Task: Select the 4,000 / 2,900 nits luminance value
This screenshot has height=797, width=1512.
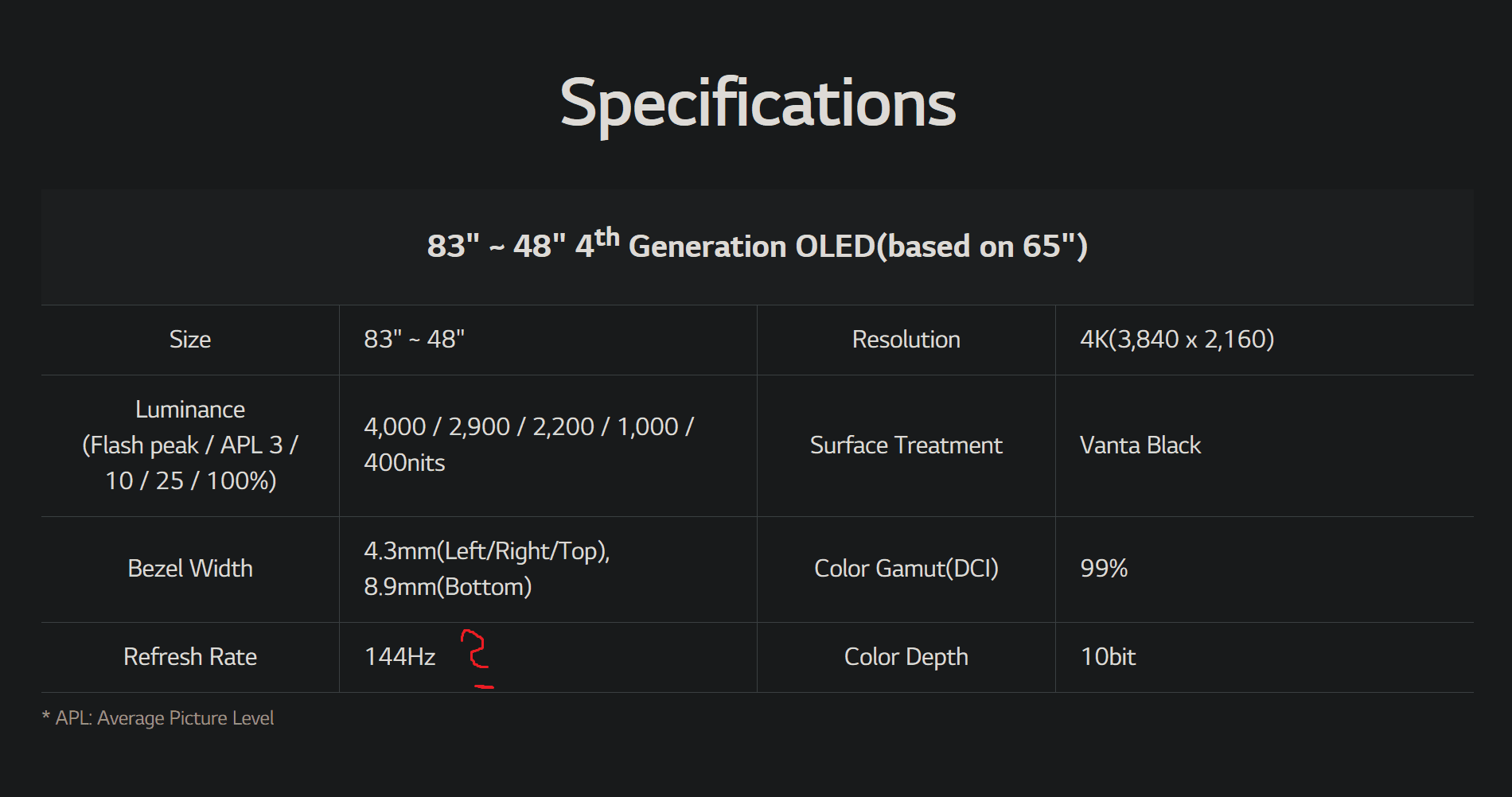Action: (528, 445)
